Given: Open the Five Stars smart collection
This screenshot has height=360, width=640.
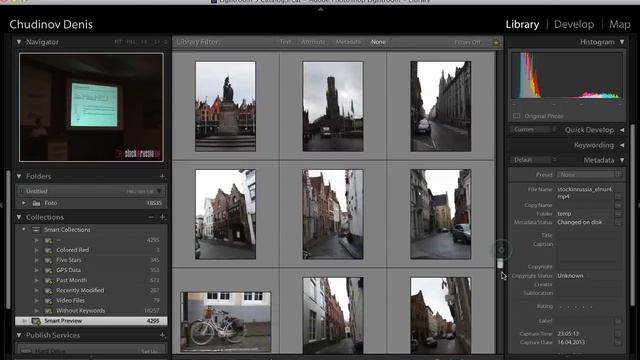Looking at the screenshot, I should click(x=69, y=260).
